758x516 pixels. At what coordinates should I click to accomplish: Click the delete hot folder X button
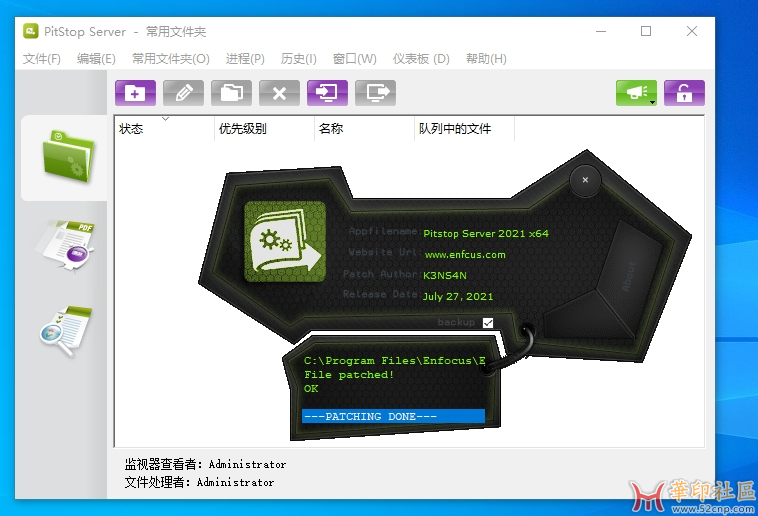click(x=279, y=93)
